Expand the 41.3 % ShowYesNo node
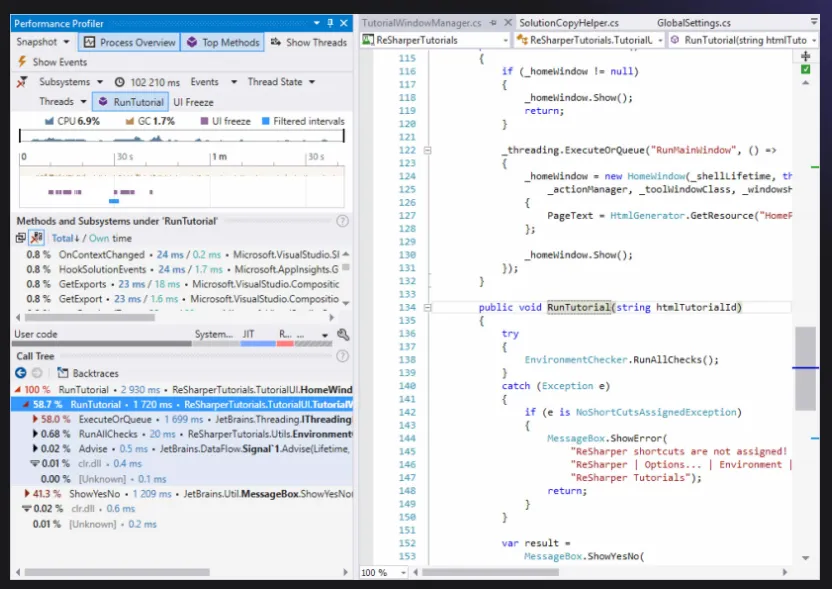 point(27,494)
